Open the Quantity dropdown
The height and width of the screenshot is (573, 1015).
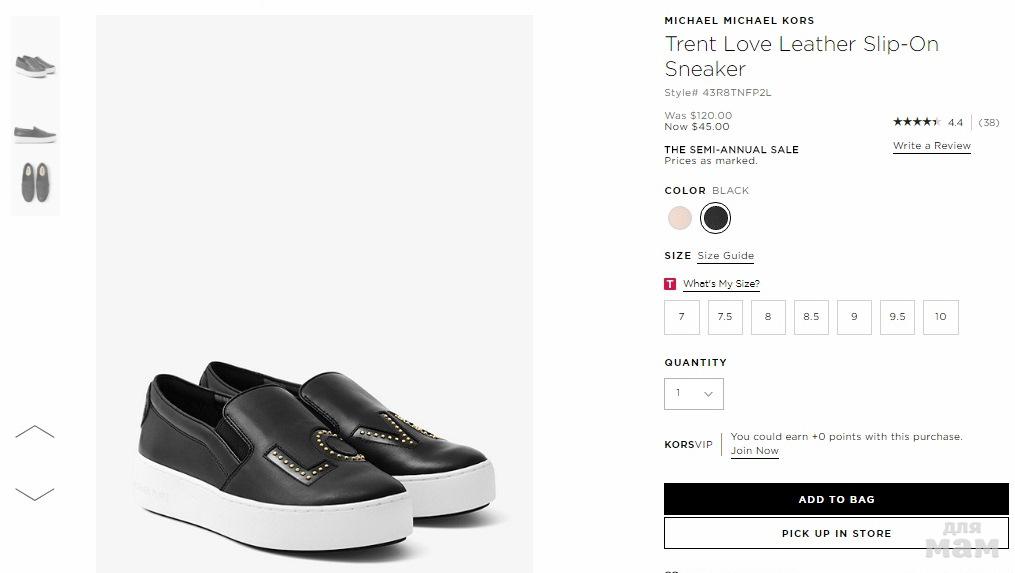coord(694,394)
